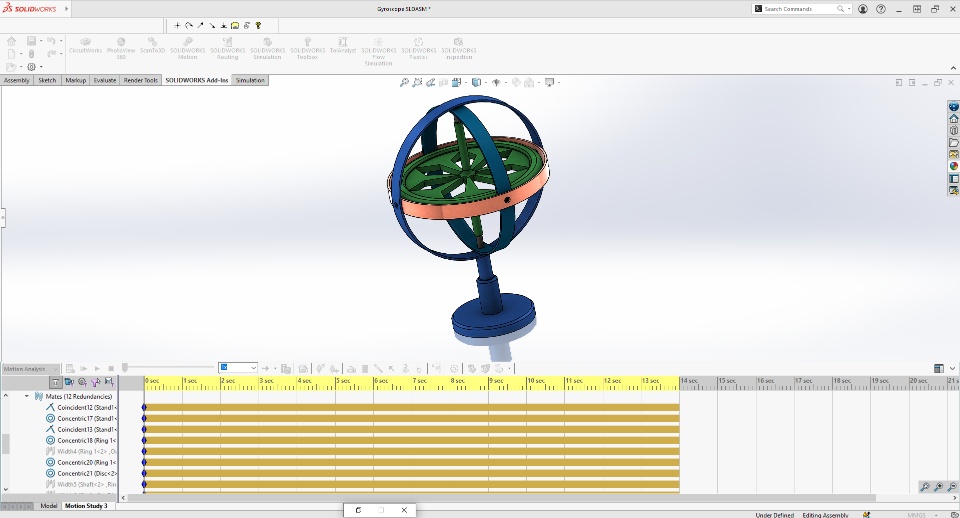Open the Appearances tab in task pane
The height and width of the screenshot is (518, 960).
tap(953, 166)
